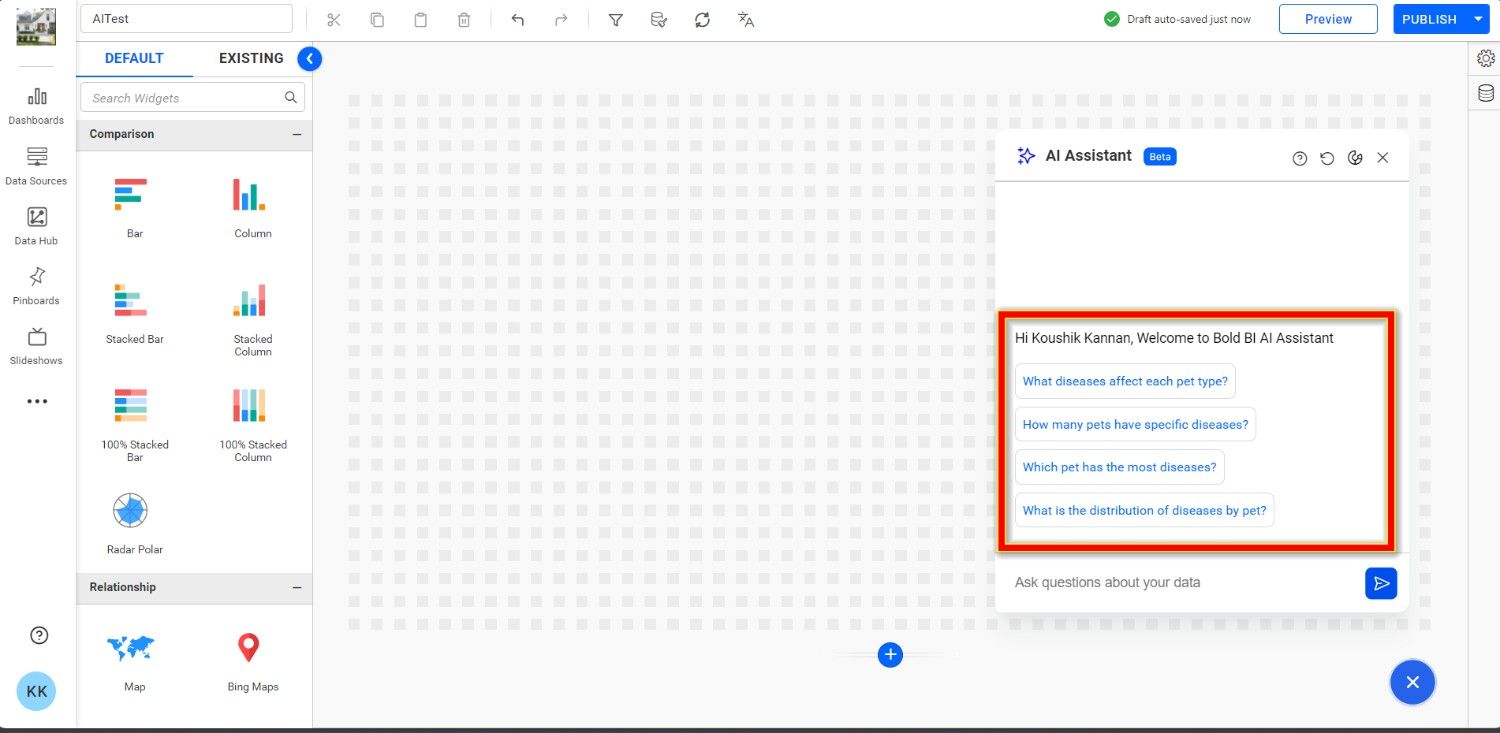Open Dashboards from the left sidebar
Image resolution: width=1500 pixels, height=733 pixels.
[x=37, y=105]
